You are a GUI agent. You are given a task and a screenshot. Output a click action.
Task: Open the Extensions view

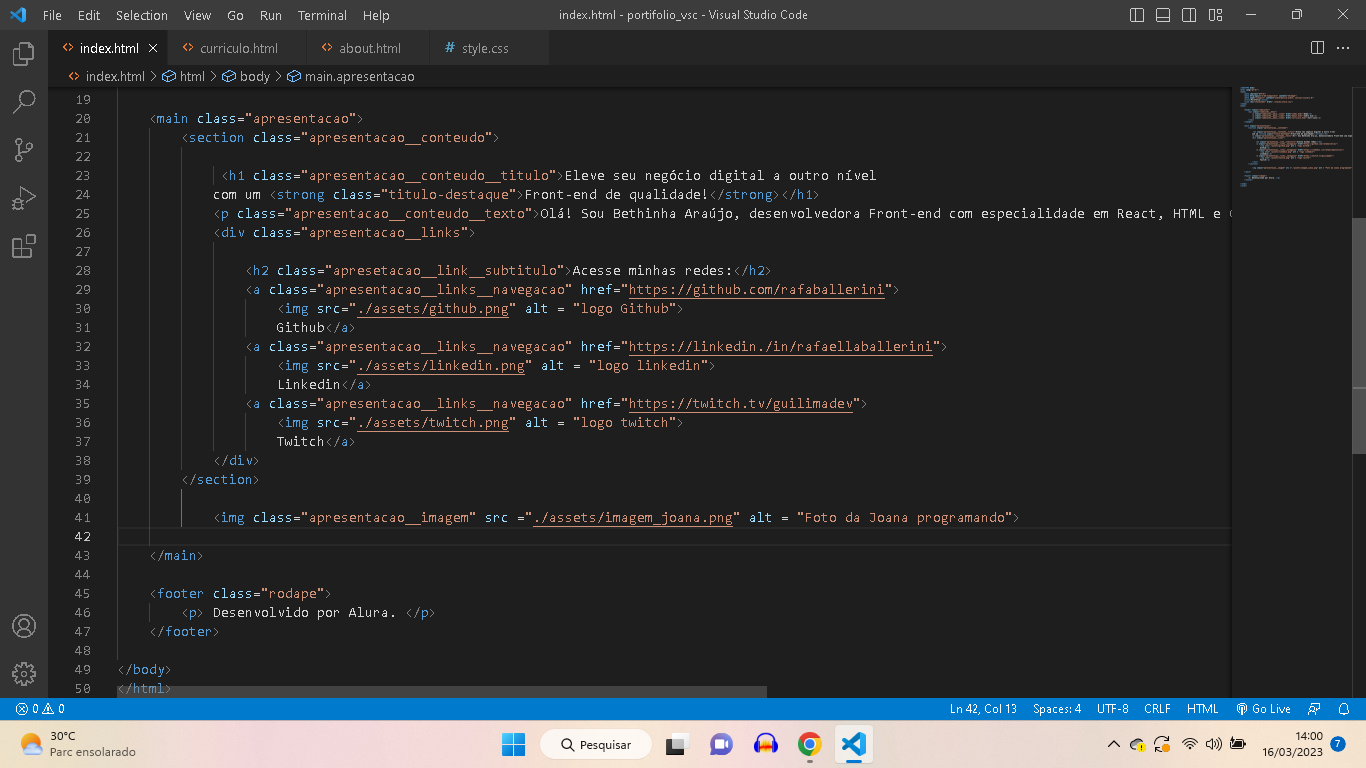24,246
